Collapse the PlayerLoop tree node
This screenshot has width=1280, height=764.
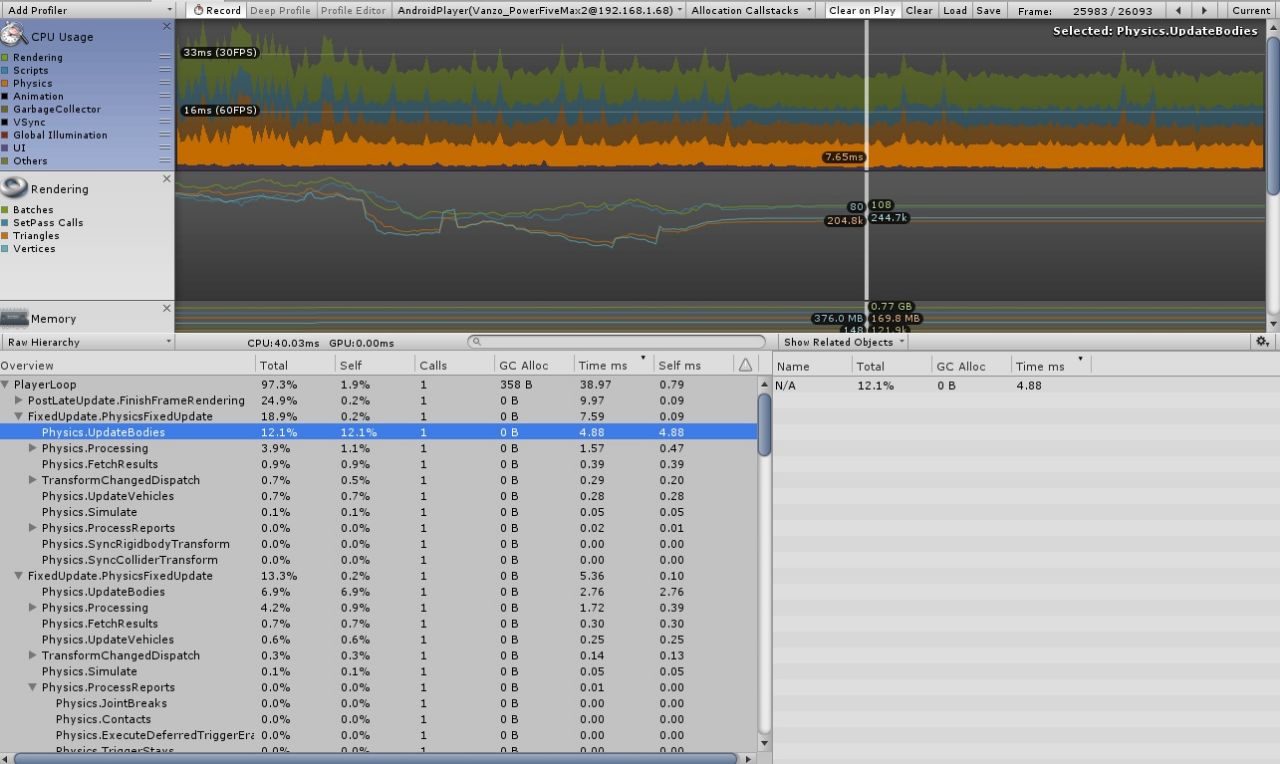point(6,385)
